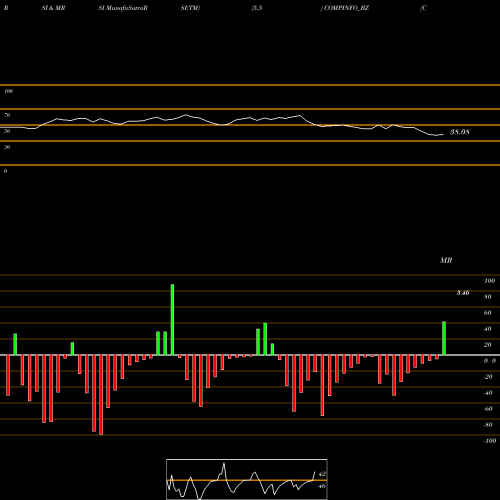Screen dimensions: 500x500
Task: Click the 'SI MunafaSutraR' header text
Action: coord(123,8)
